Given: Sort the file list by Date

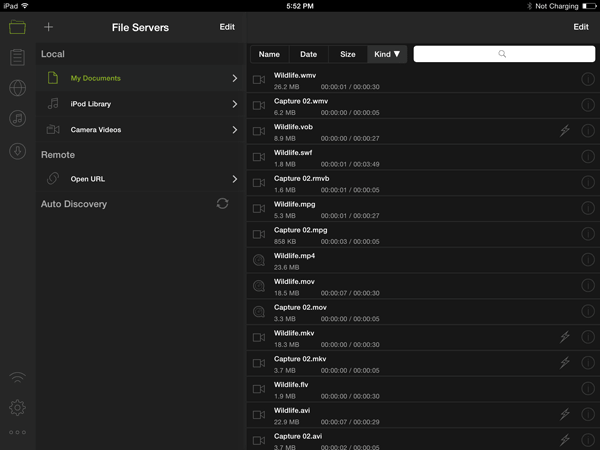Looking at the screenshot, I should pyautogui.click(x=308, y=54).
